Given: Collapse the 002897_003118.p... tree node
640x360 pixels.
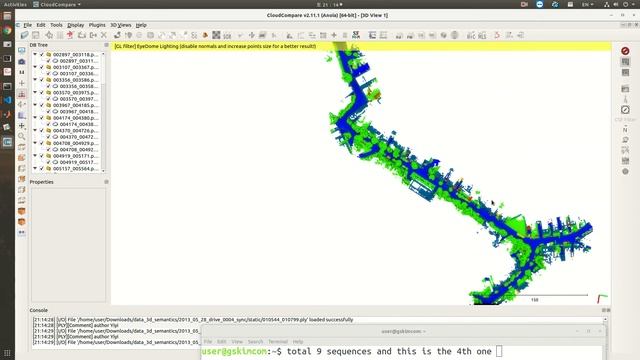Looking at the screenshot, I should (x=35, y=54).
